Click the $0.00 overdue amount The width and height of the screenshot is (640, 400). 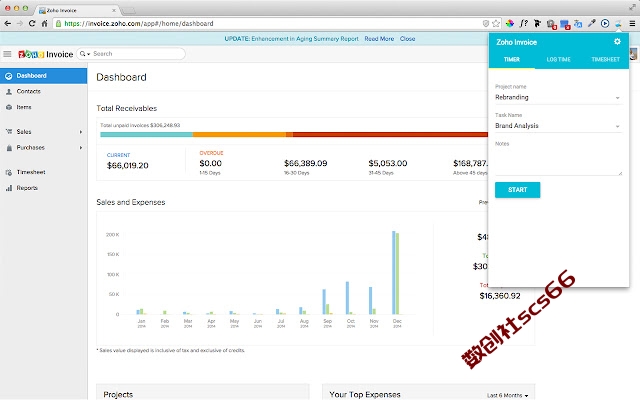(x=211, y=163)
